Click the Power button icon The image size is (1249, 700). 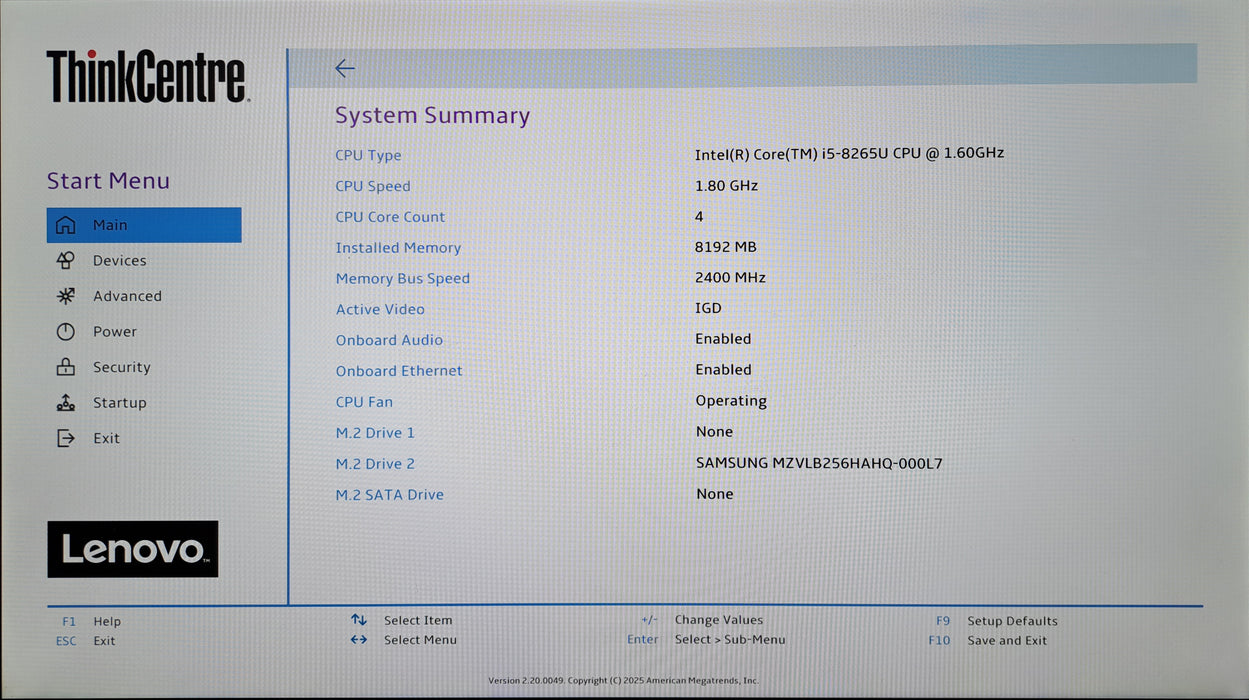[x=65, y=331]
